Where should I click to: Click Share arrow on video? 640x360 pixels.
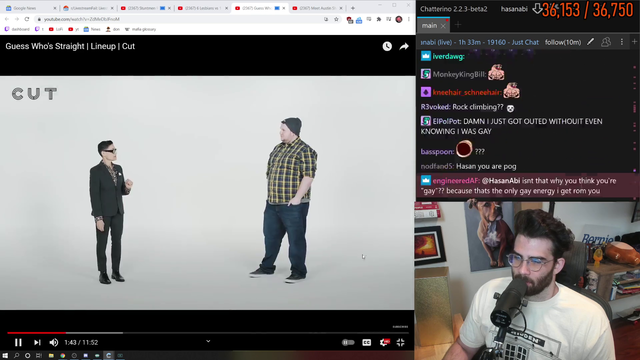tap(404, 47)
